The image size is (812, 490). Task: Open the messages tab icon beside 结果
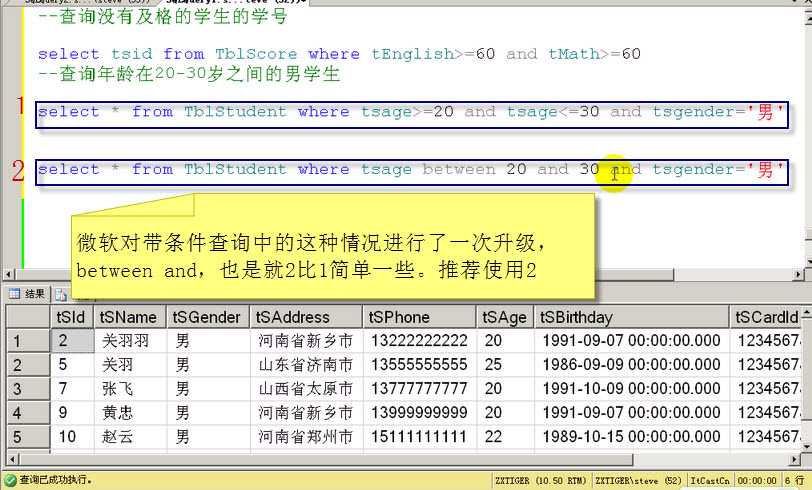tap(61, 295)
